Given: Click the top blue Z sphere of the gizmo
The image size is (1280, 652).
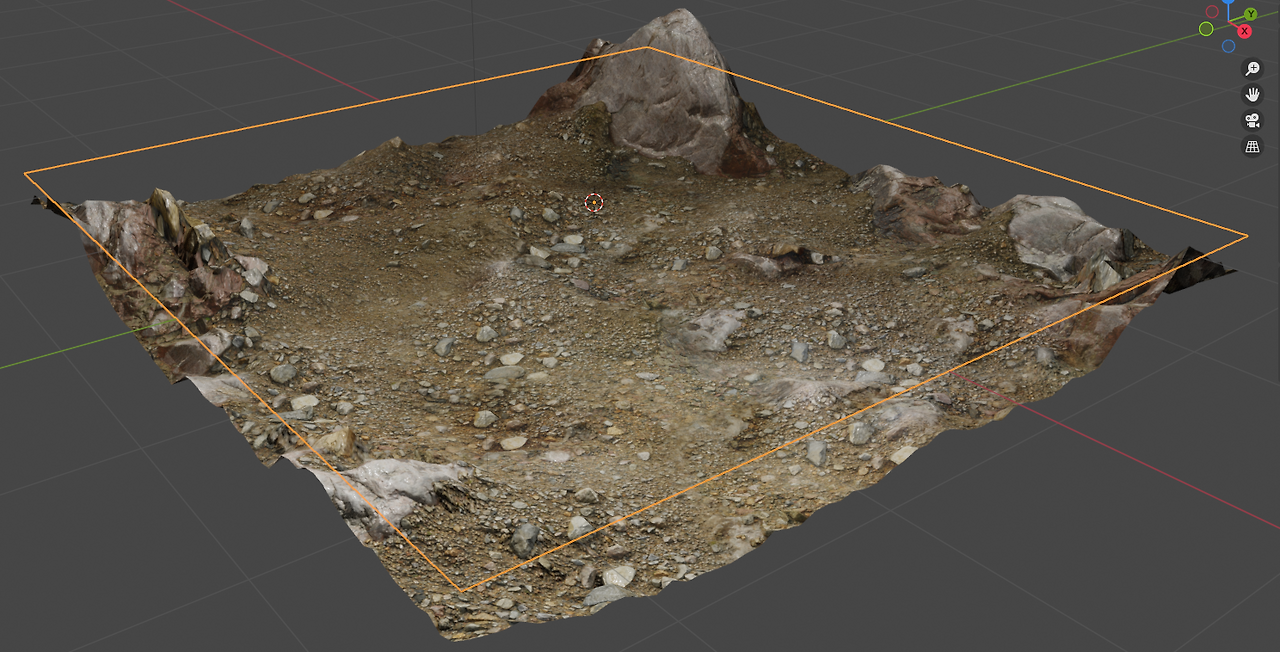Looking at the screenshot, I should click(x=1228, y=4).
